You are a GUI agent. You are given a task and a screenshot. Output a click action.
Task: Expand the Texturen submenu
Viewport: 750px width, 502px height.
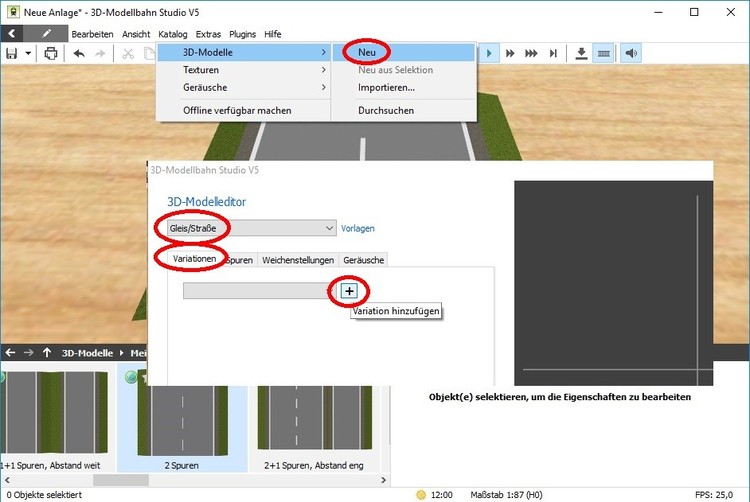pos(244,70)
